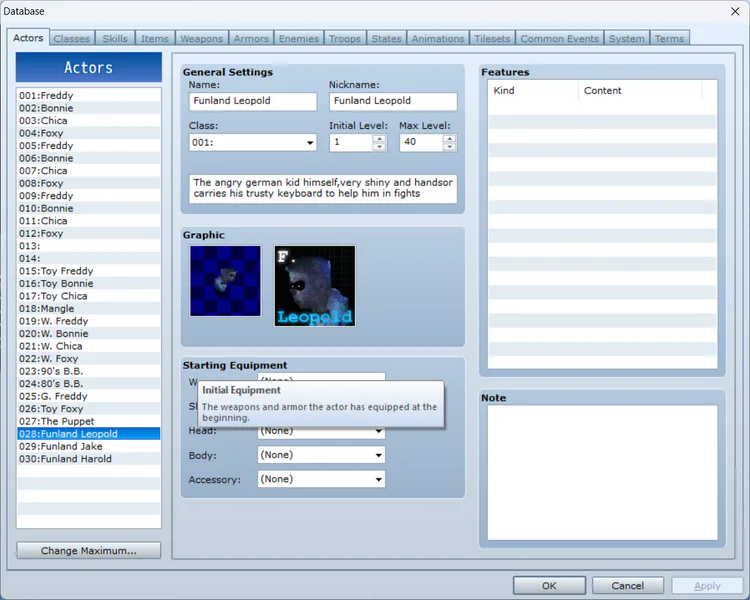Select actor 004:Foxy
The height and width of the screenshot is (600, 750).
point(88,133)
